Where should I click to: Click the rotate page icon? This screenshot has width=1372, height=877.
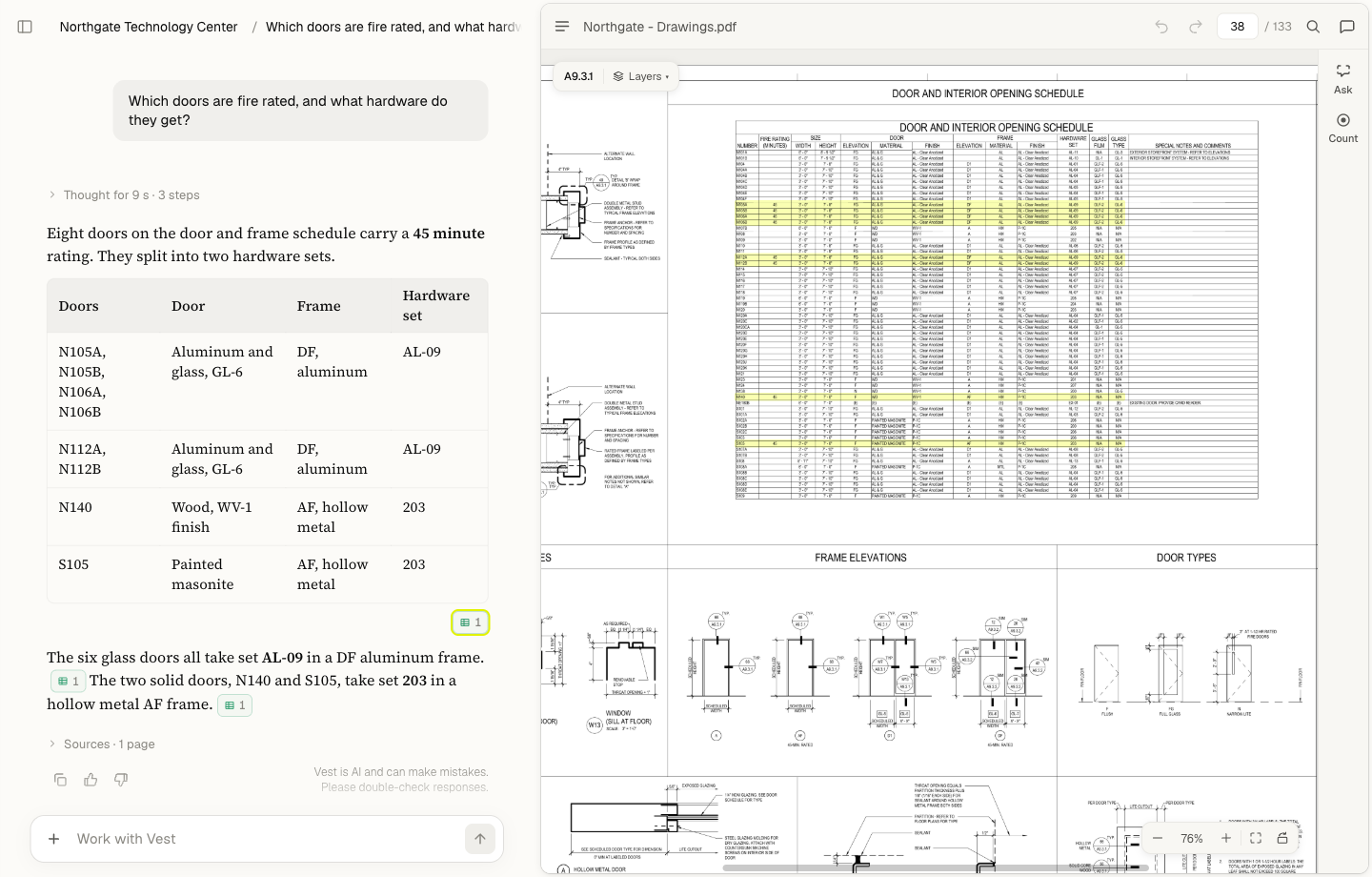pos(1282,839)
